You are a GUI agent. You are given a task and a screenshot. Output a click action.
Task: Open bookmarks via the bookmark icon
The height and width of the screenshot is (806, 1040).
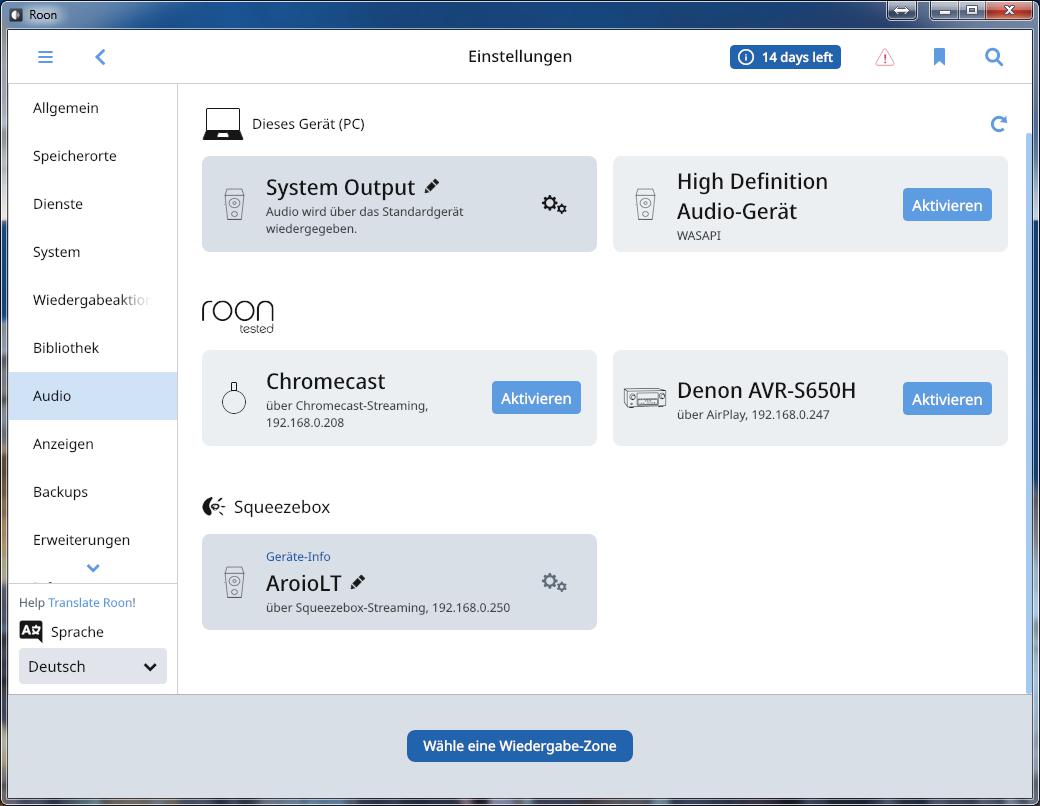[x=939, y=57]
